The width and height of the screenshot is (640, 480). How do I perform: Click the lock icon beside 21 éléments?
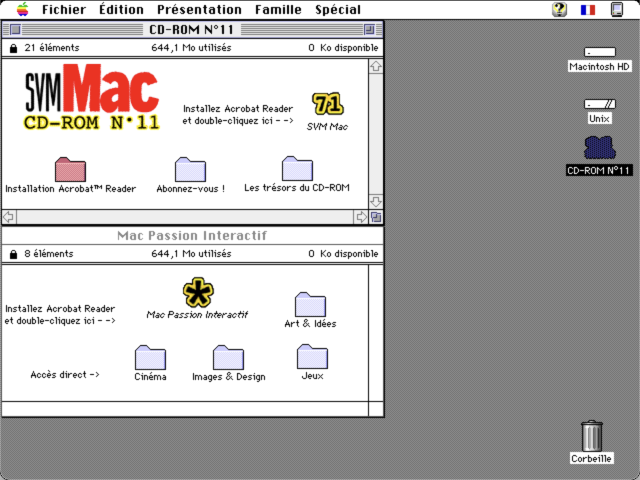[13, 48]
